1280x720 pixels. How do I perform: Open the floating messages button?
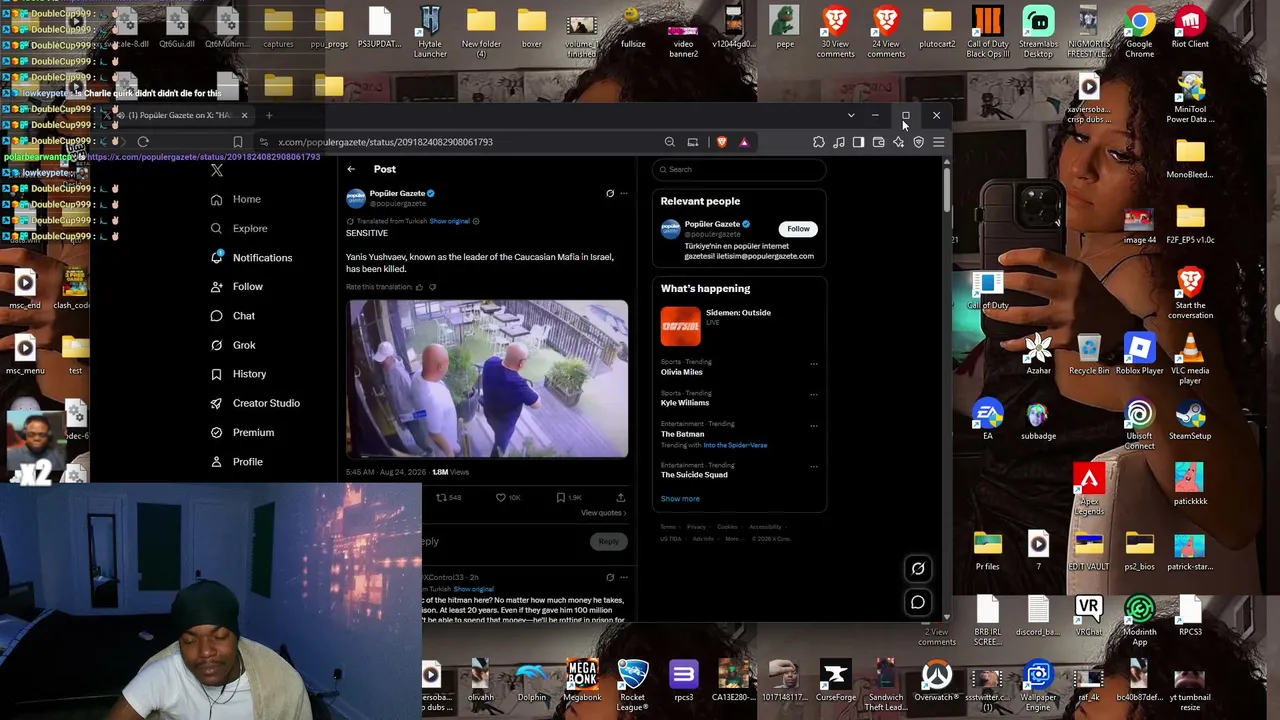click(x=918, y=602)
